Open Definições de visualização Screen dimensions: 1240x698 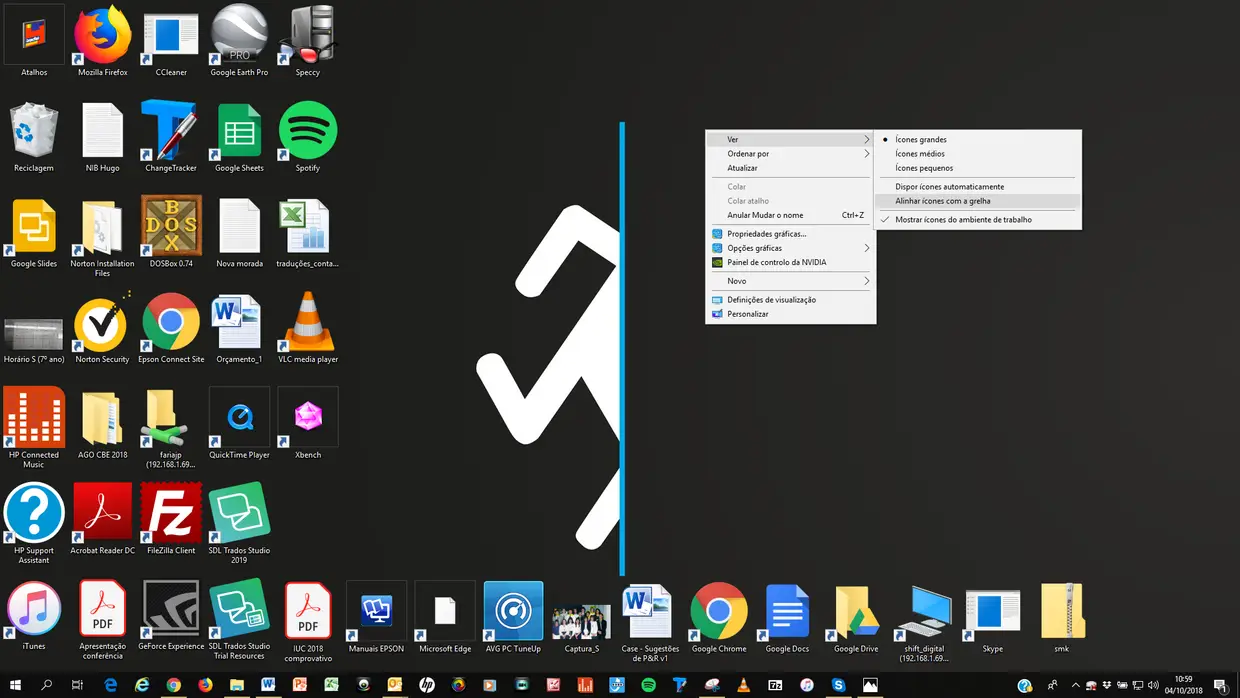(790, 300)
